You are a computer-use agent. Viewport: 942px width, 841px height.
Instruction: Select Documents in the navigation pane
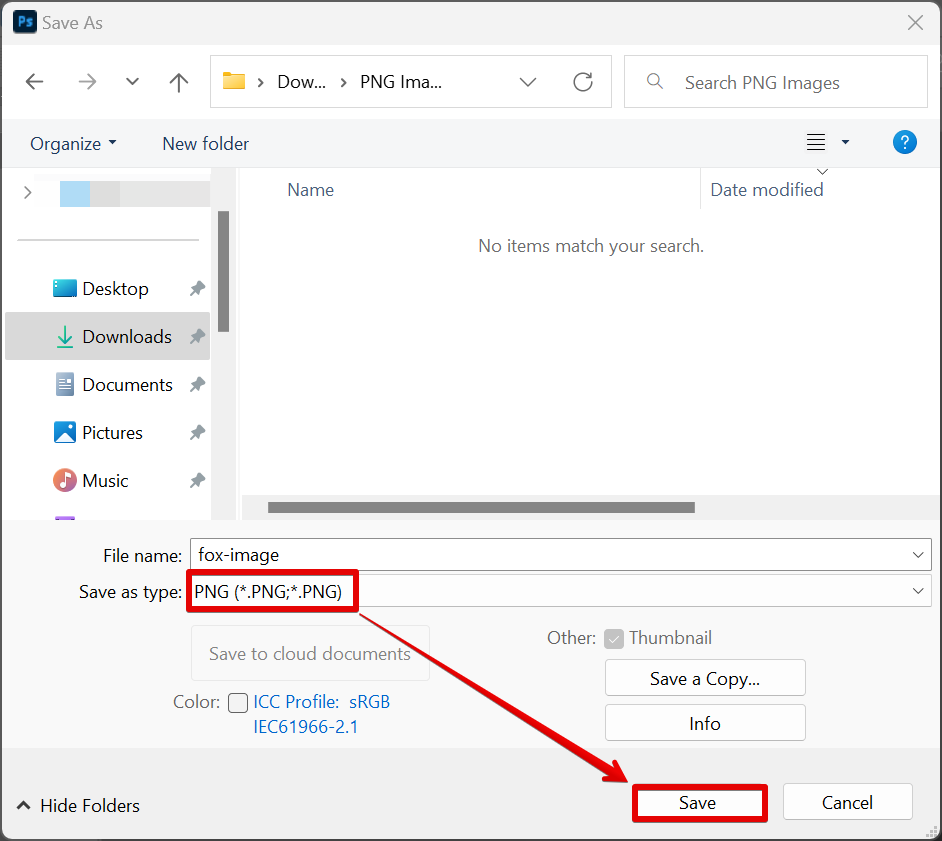pos(127,385)
